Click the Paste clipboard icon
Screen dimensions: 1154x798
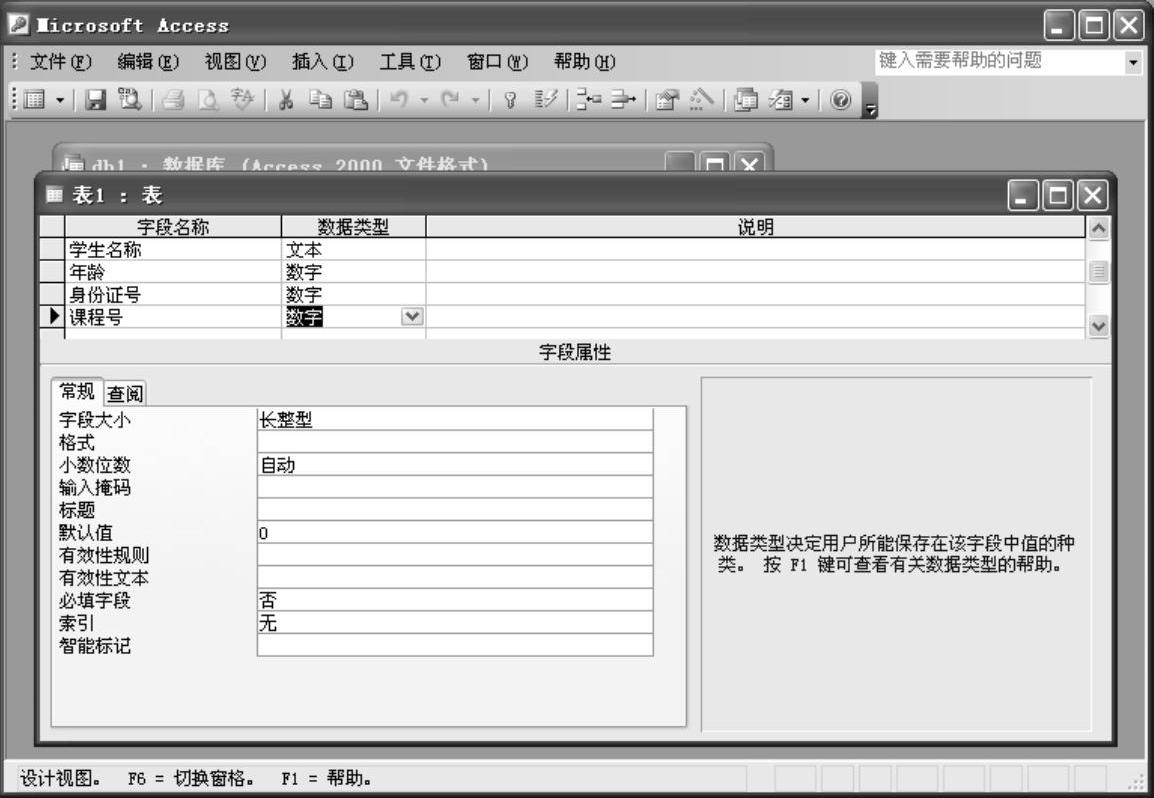click(x=355, y=99)
